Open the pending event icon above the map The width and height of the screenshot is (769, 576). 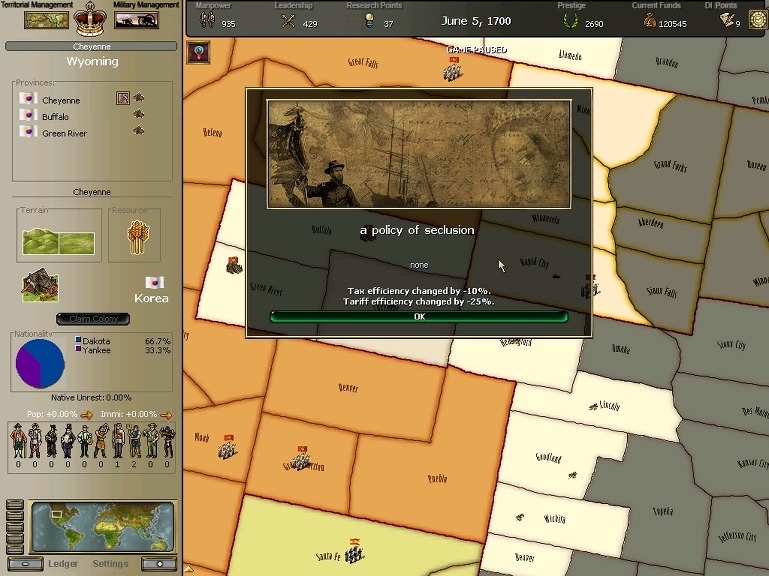pos(199,52)
